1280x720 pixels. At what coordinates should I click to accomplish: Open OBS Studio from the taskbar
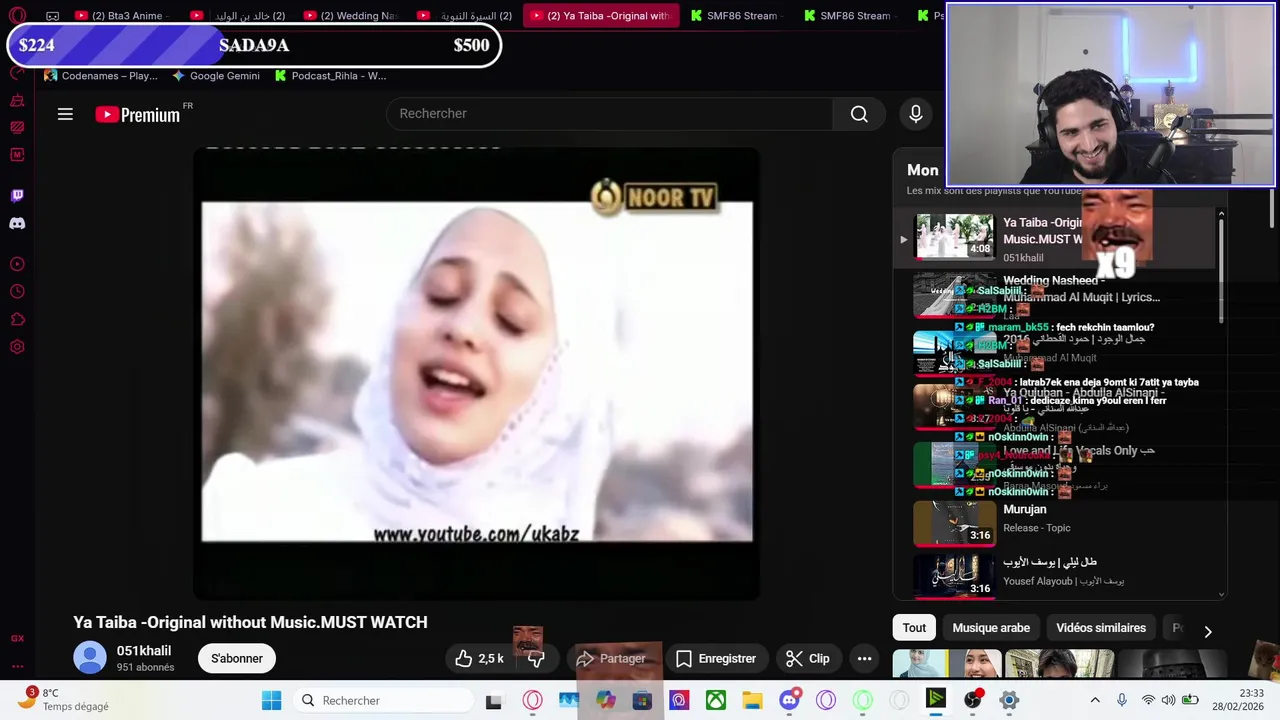coord(972,701)
